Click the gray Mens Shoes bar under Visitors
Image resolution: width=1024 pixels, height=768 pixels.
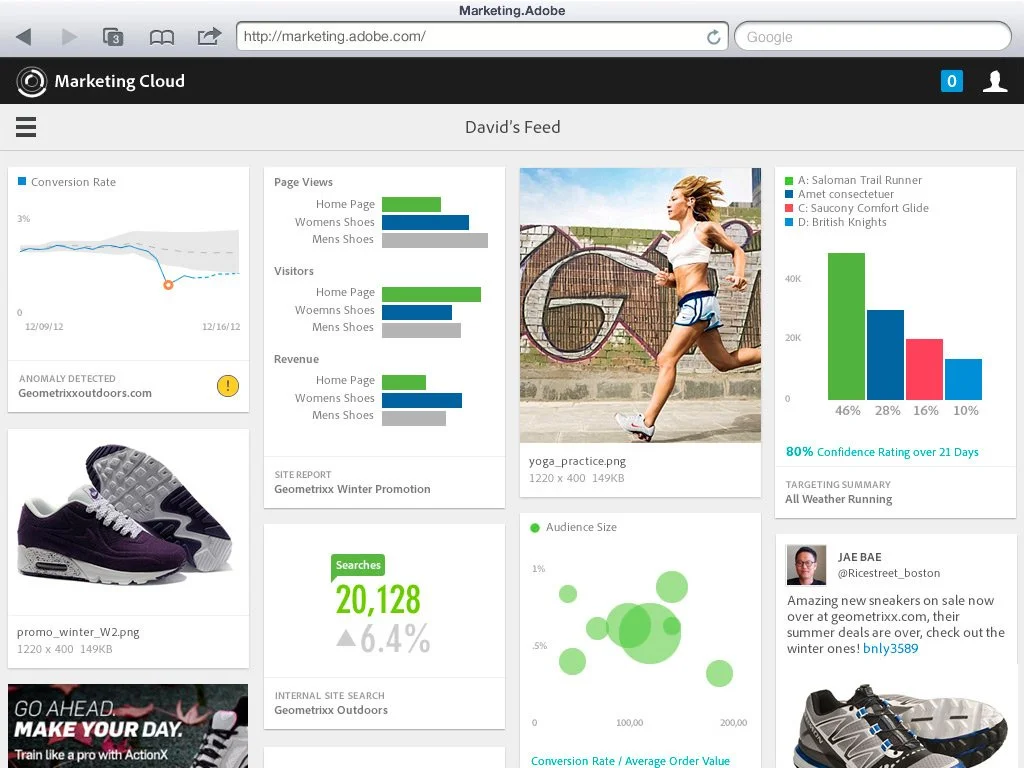(421, 330)
